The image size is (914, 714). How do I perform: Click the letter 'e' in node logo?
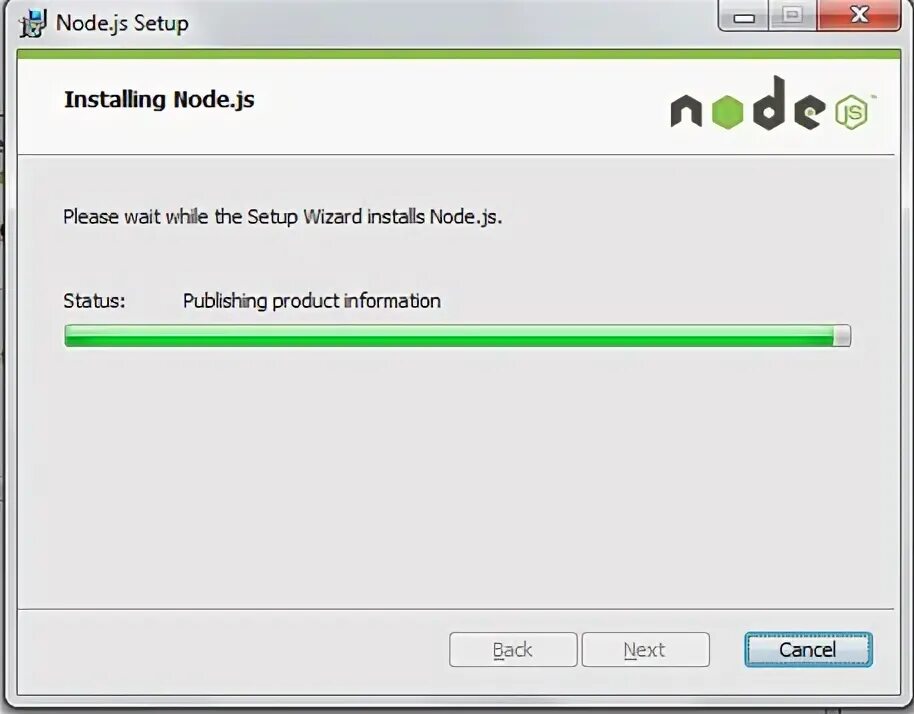tap(810, 111)
